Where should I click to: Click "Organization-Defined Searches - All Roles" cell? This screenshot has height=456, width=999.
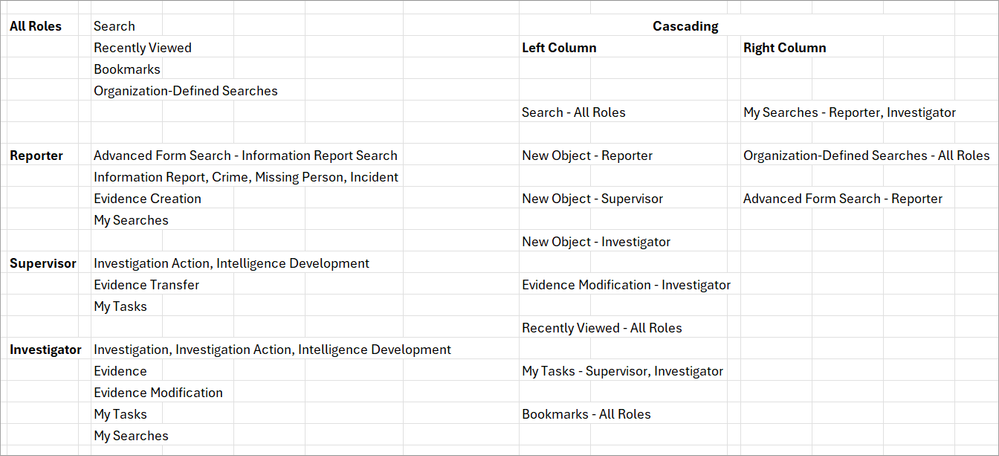(x=866, y=156)
